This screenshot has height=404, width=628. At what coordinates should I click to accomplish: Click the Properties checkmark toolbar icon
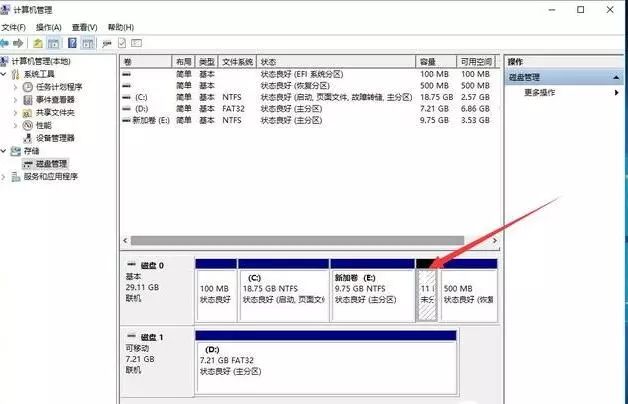click(122, 43)
